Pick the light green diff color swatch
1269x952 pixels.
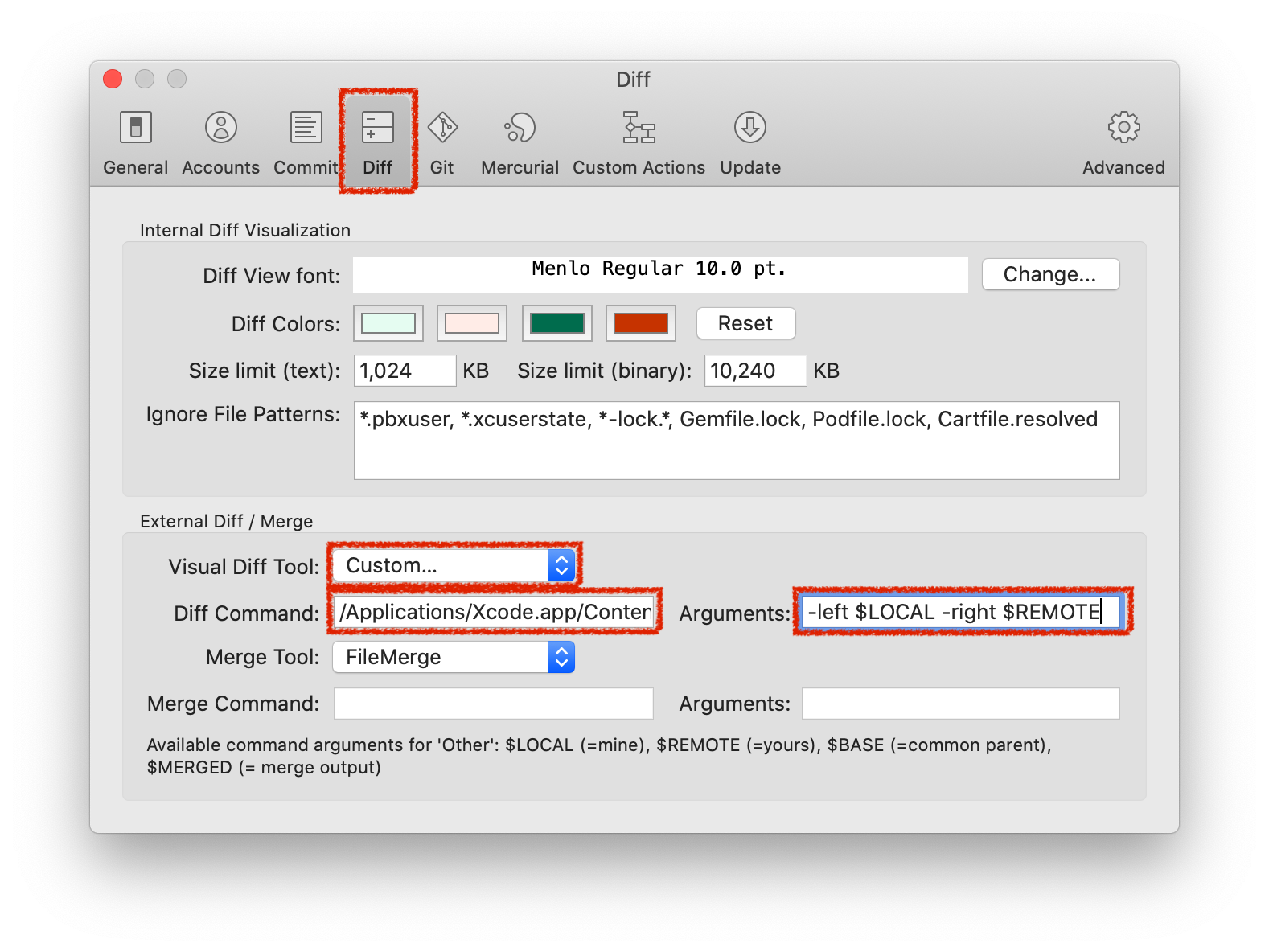(x=388, y=323)
